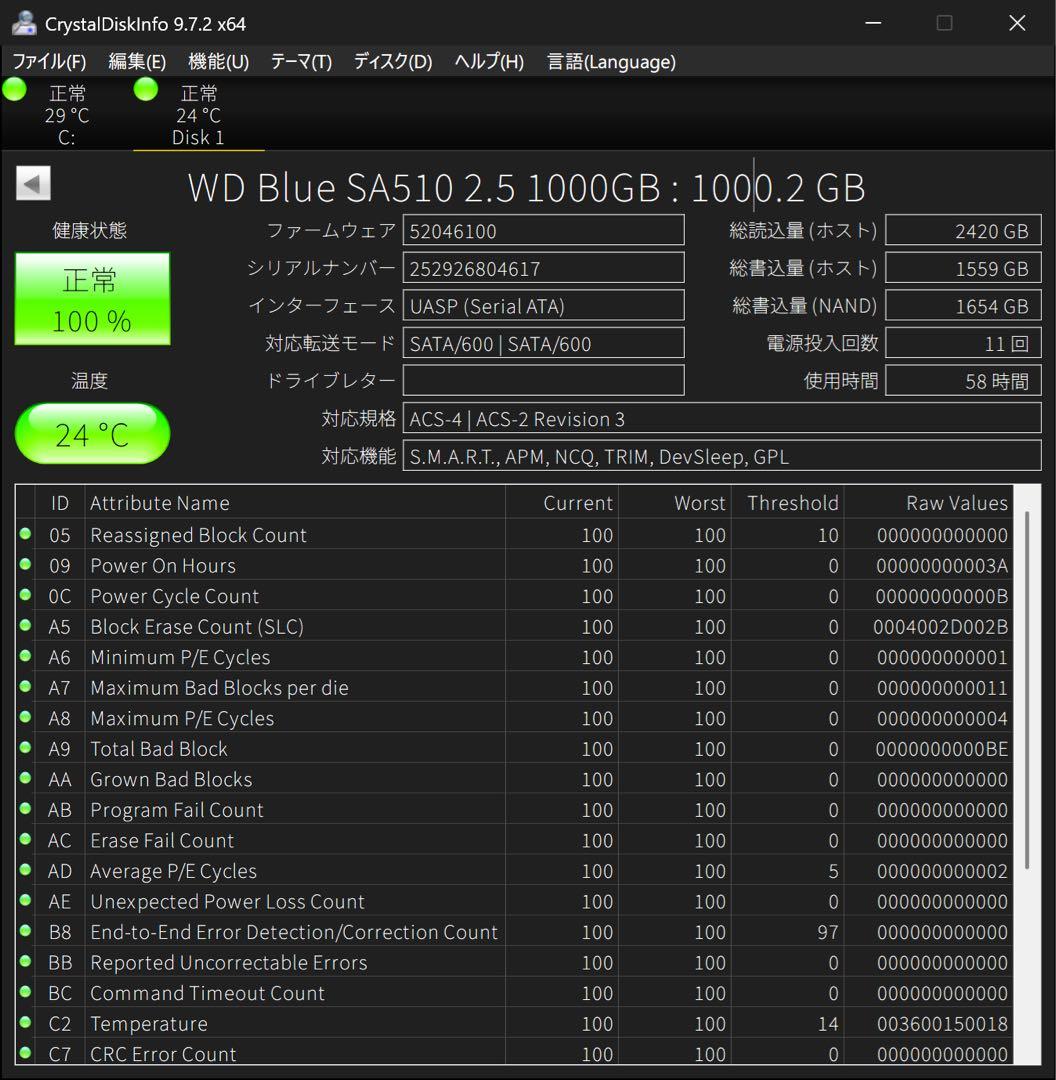
Task: Click the status light beside Temperature attribute
Action: point(25,1023)
